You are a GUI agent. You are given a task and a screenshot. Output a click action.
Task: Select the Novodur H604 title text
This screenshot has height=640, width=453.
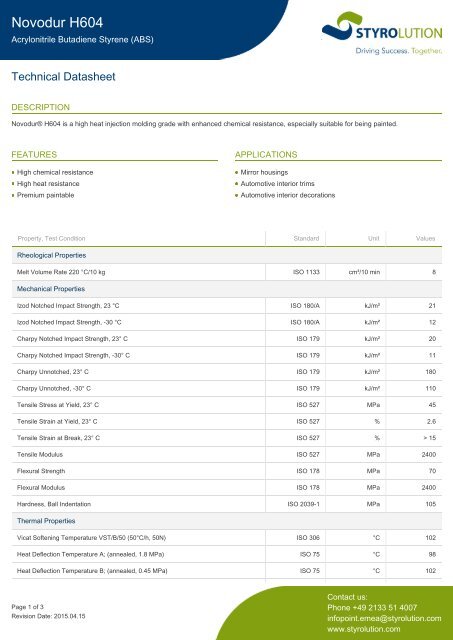click(x=57, y=22)
